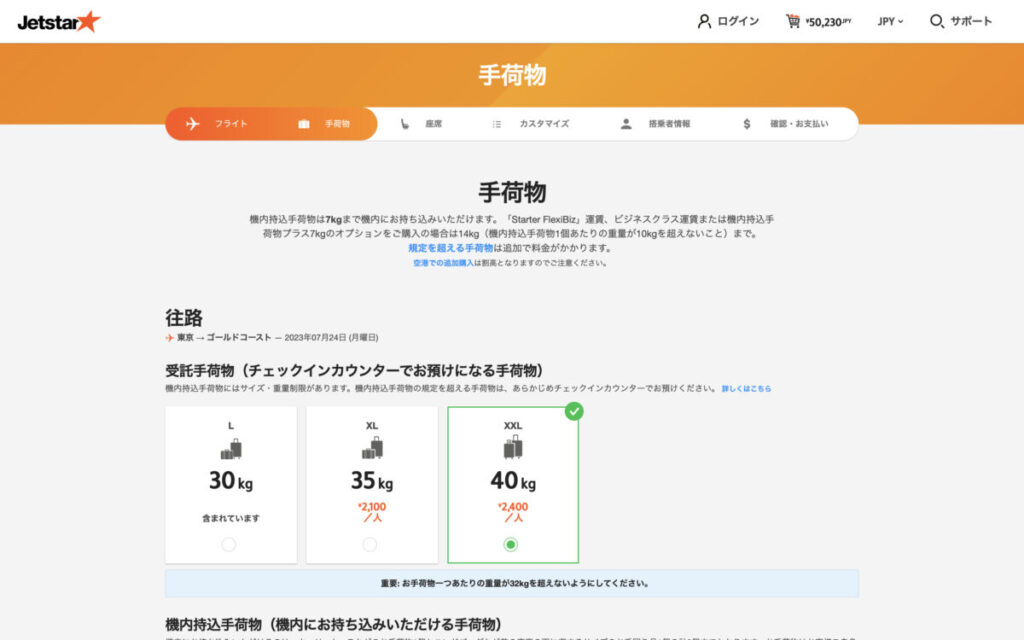The height and width of the screenshot is (640, 1024).
Task: Select the XL 35kg baggage radio button
Action: (371, 545)
